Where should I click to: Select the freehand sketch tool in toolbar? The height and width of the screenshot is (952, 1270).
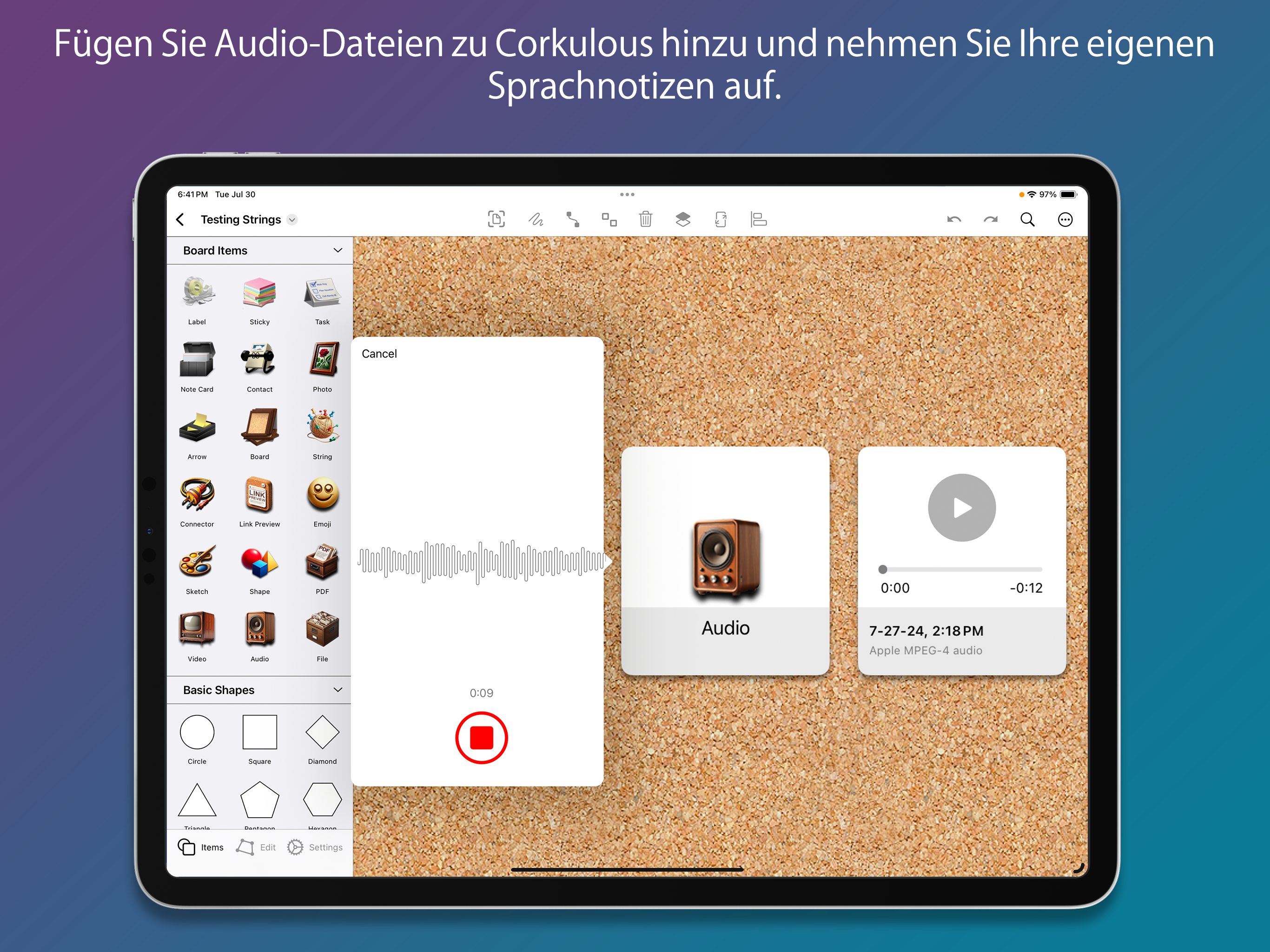point(535,219)
